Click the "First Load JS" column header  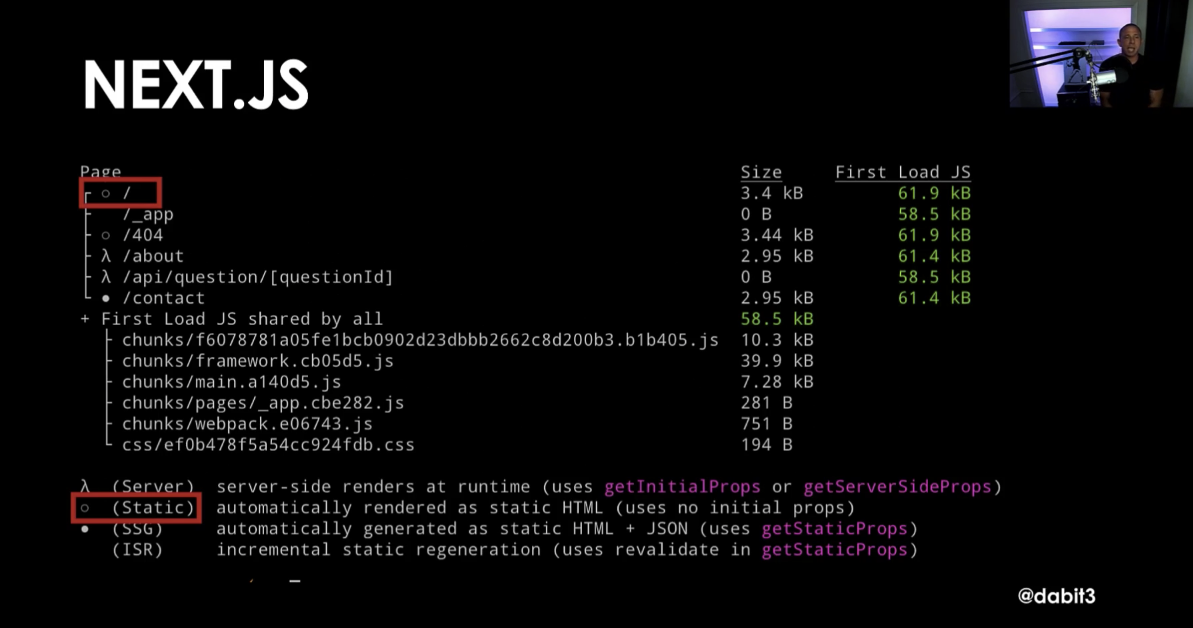point(903,172)
